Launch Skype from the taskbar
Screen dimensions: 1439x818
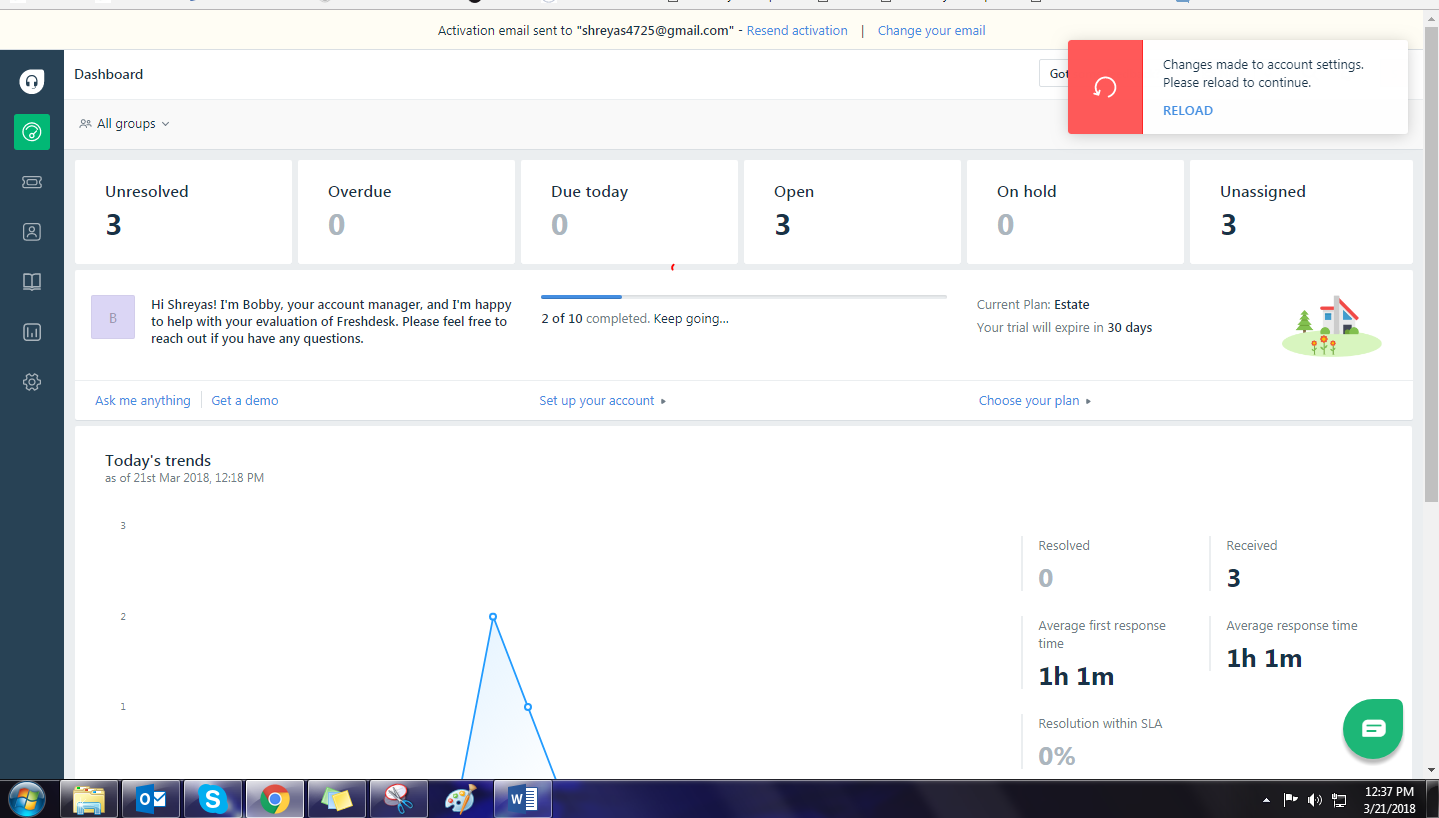pyautogui.click(x=212, y=798)
